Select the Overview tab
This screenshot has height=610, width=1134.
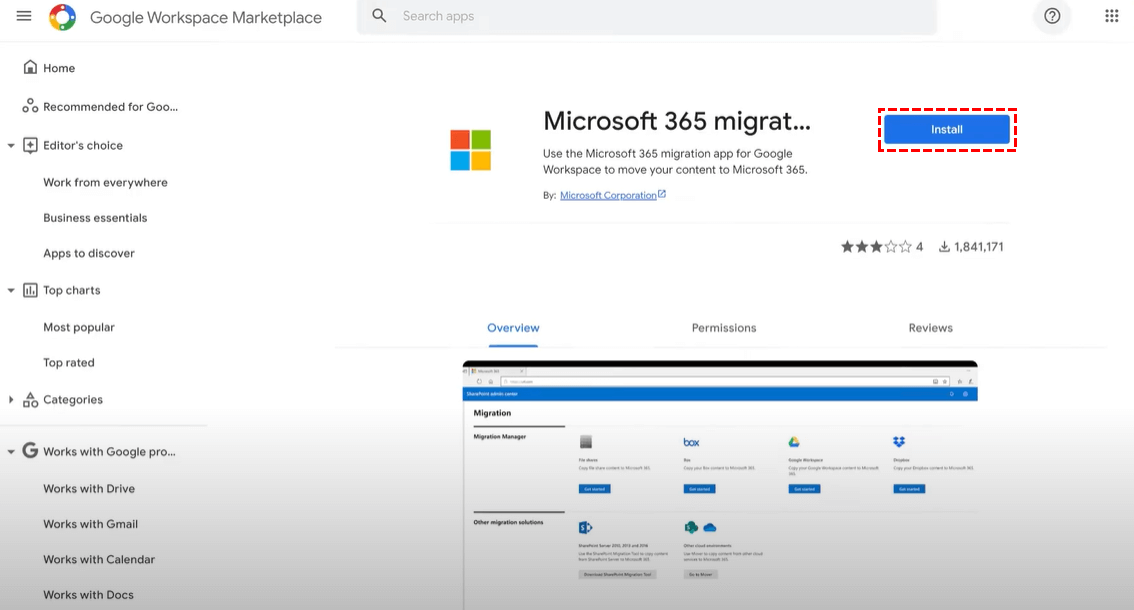(513, 328)
